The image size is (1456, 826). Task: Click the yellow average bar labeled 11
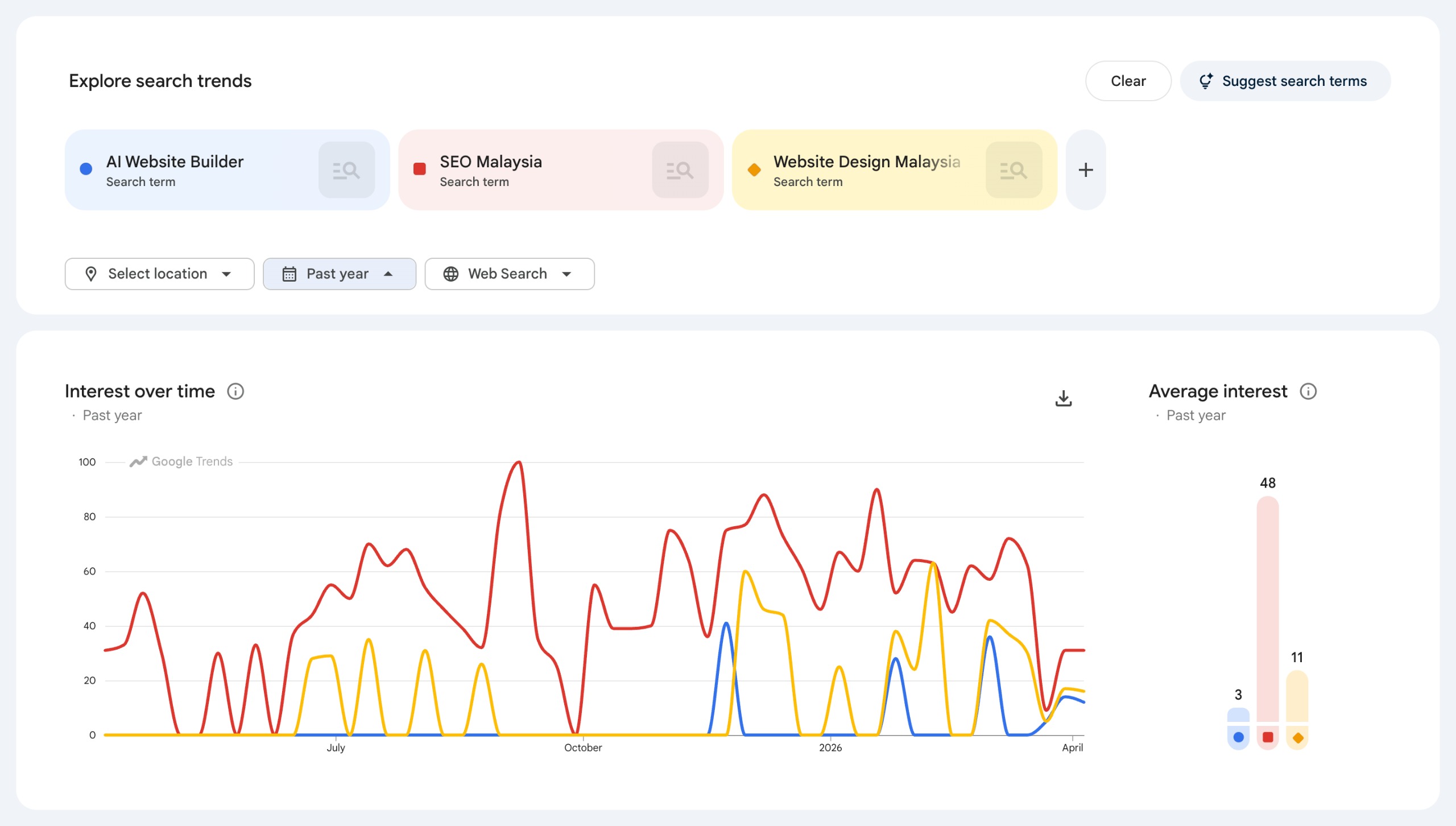click(x=1297, y=697)
